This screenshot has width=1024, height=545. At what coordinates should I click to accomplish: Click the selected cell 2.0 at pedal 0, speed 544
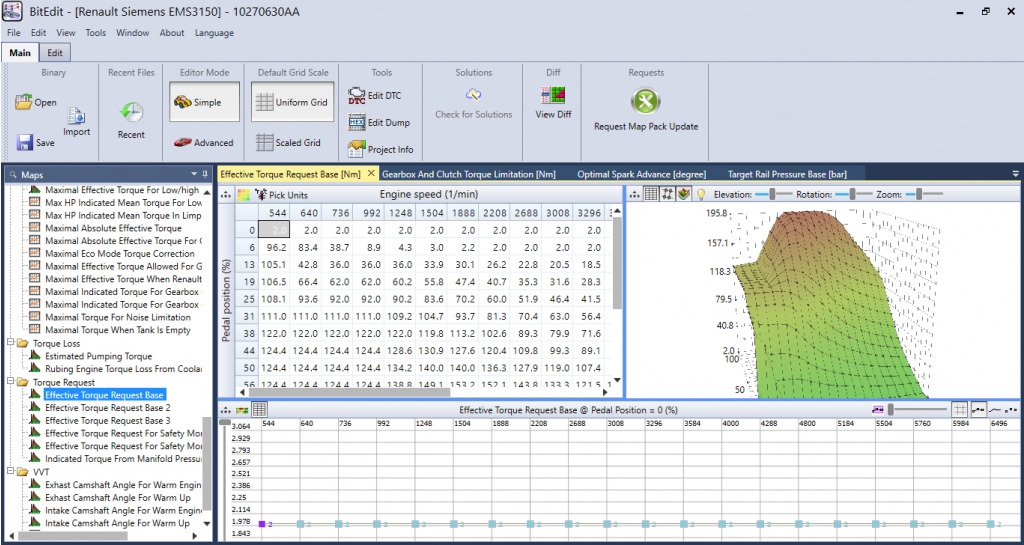coord(274,230)
